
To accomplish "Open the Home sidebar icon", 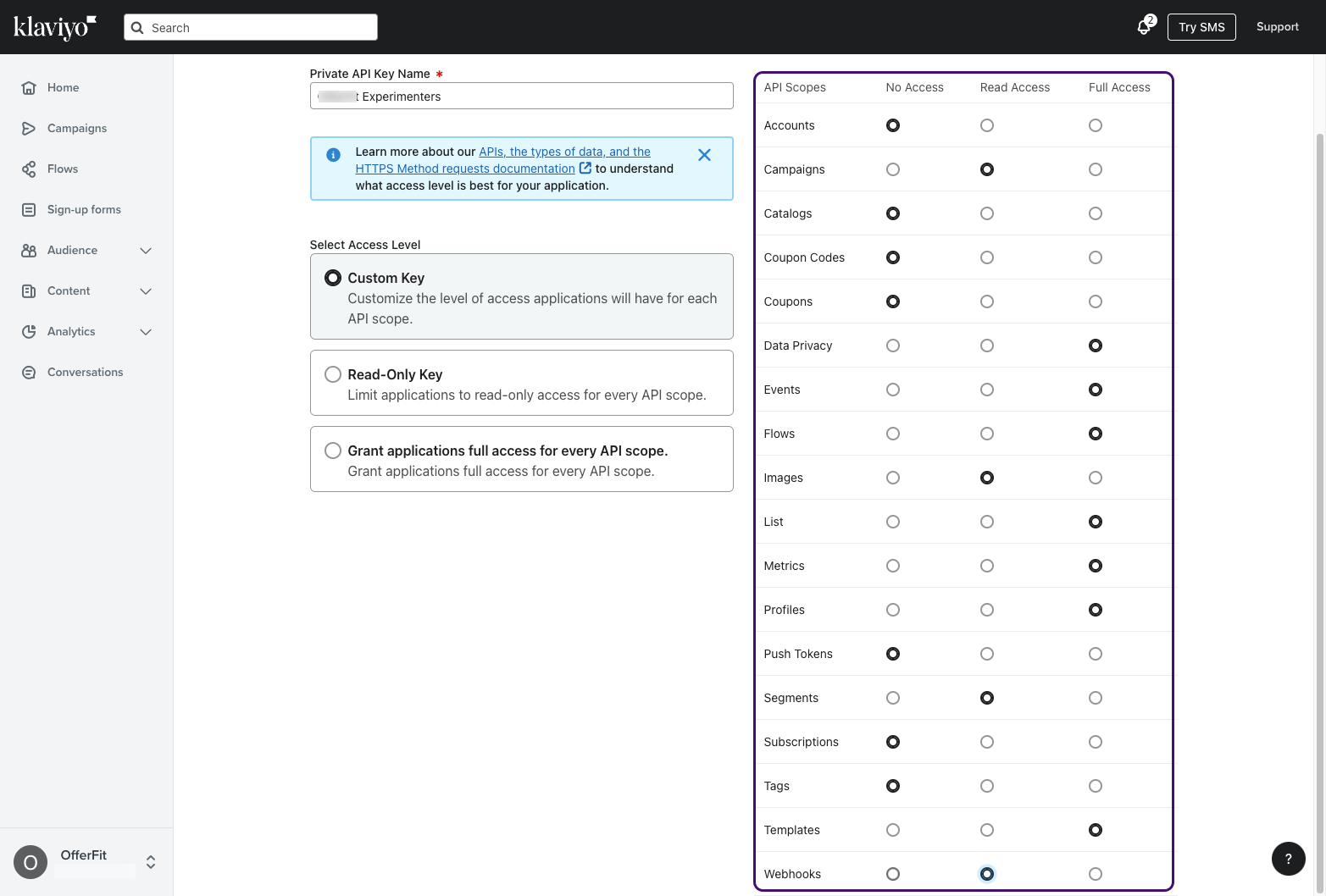I will click(29, 87).
